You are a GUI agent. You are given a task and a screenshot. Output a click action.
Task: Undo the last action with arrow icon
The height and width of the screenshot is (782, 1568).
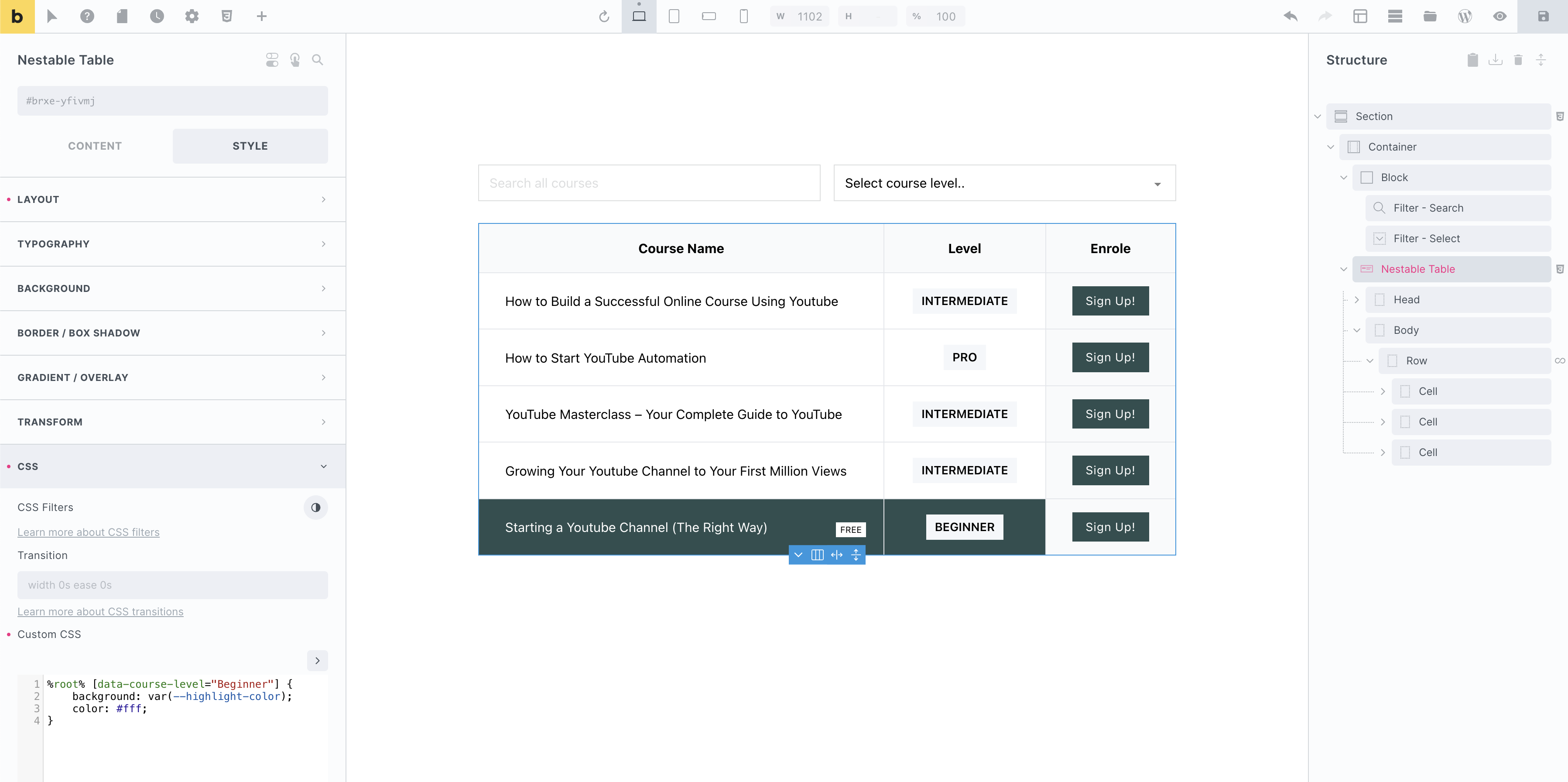pyautogui.click(x=1290, y=17)
